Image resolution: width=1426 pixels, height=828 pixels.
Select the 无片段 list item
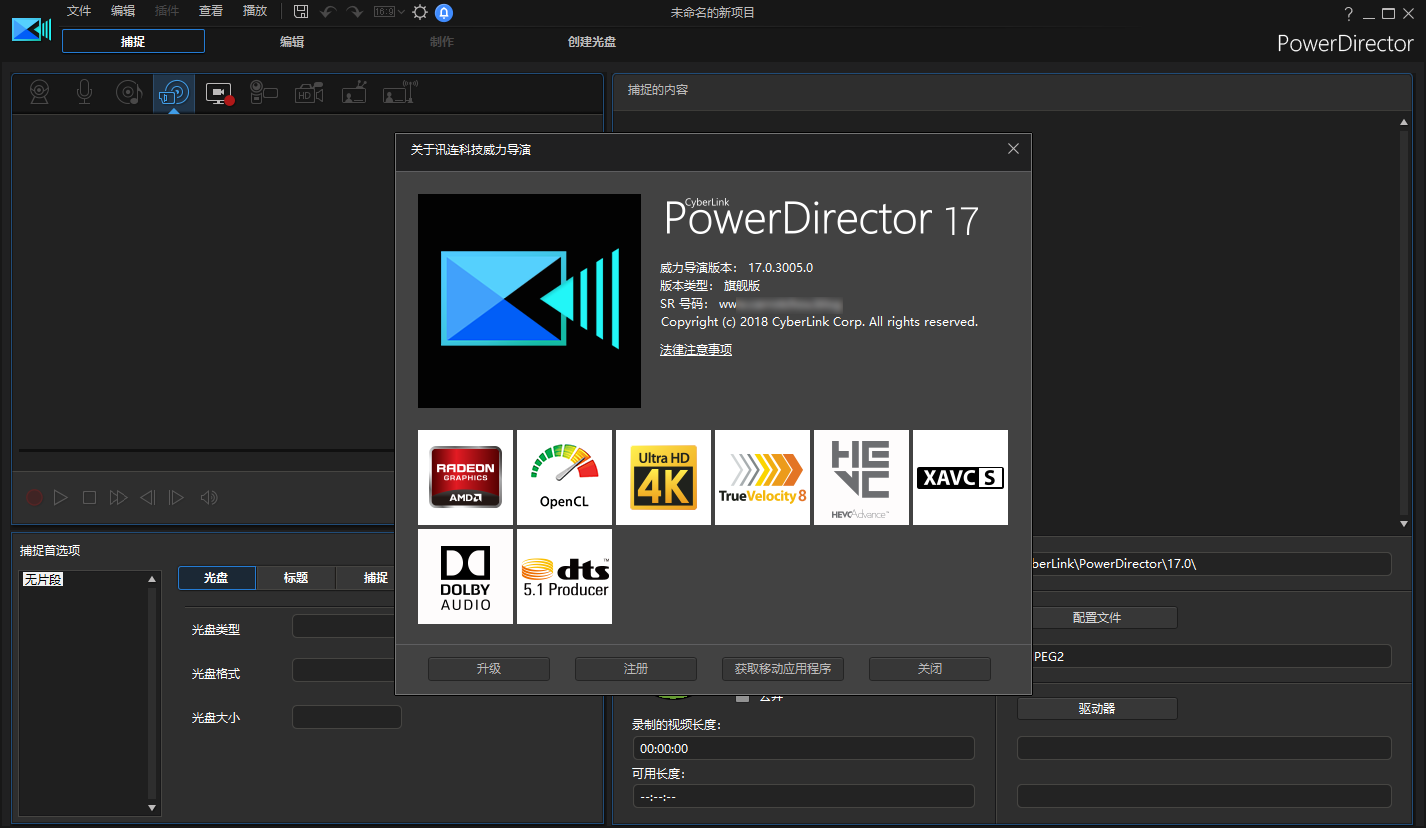(x=43, y=579)
